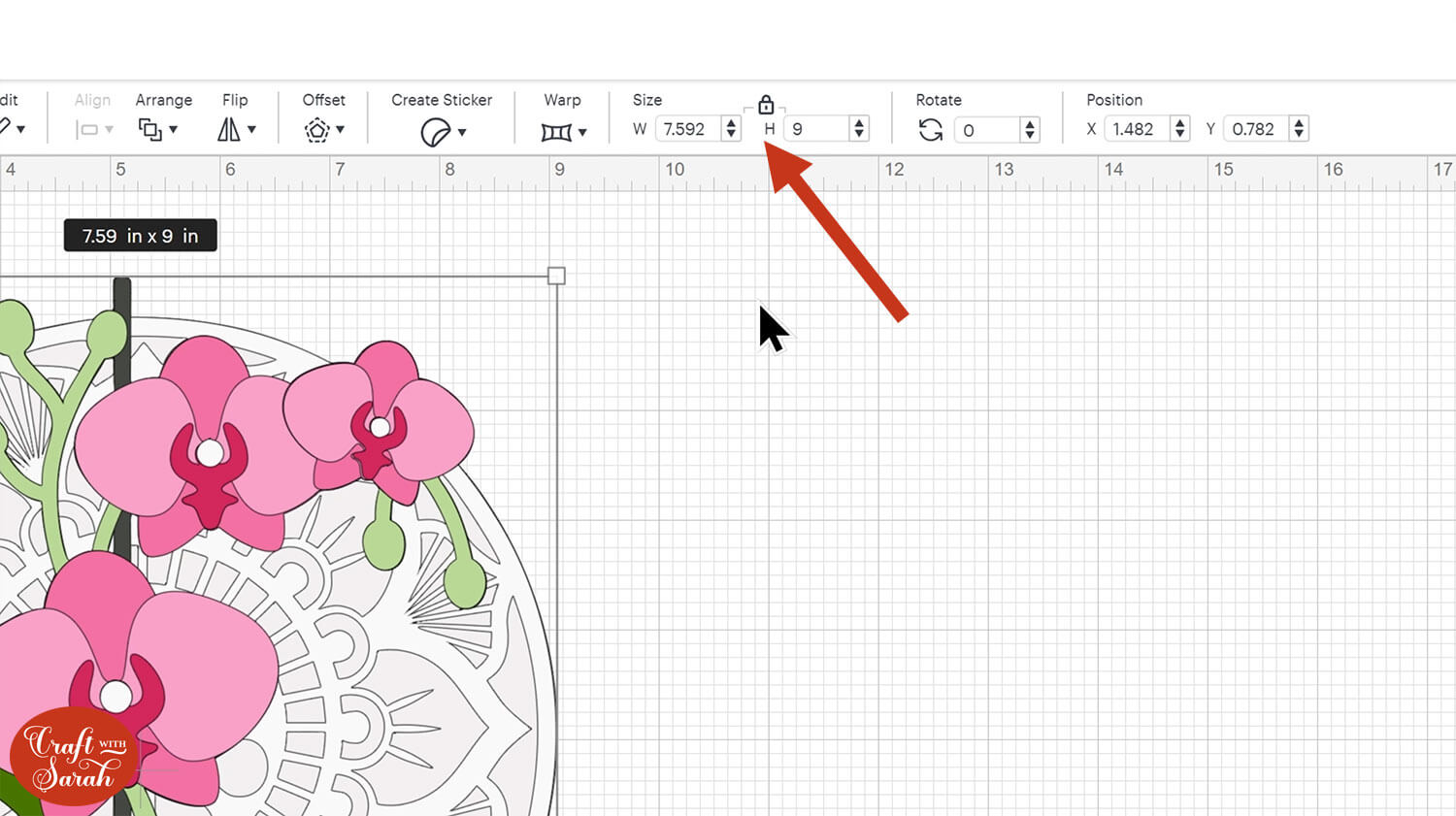The height and width of the screenshot is (816, 1456).
Task: Click the Position Y input field
Action: (x=1257, y=129)
